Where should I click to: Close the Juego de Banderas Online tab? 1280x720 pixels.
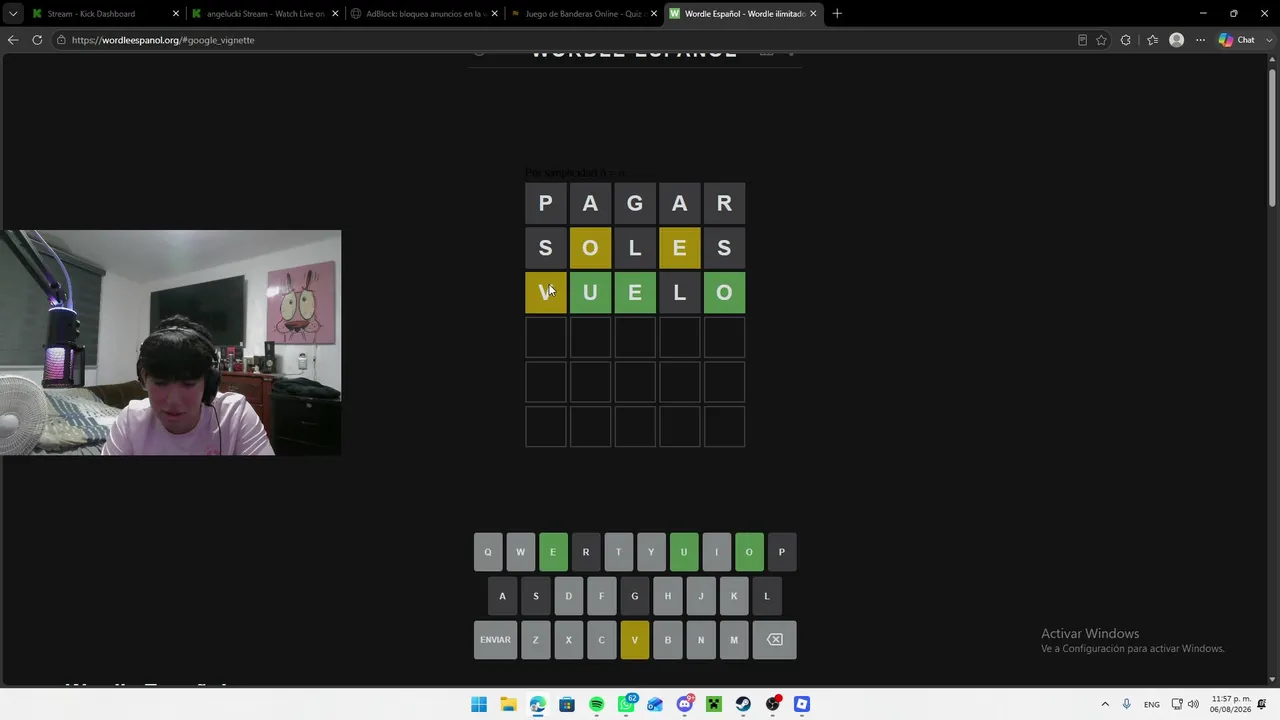coord(654,14)
